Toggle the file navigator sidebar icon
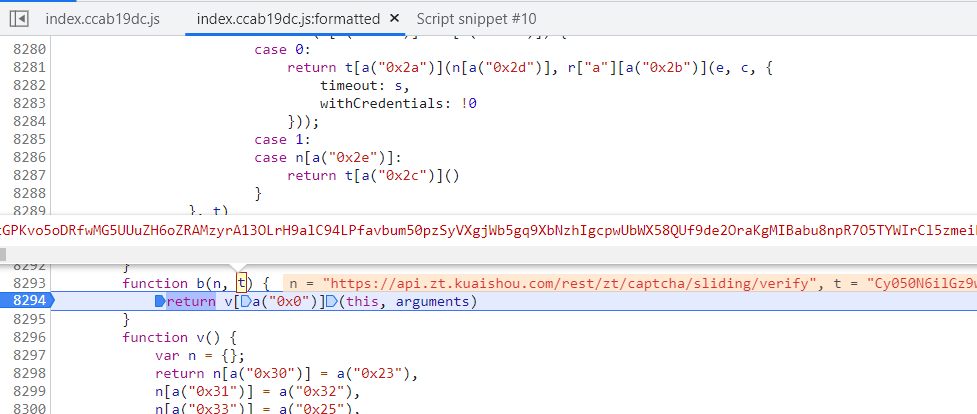Image resolution: width=977 pixels, height=414 pixels. point(19,19)
